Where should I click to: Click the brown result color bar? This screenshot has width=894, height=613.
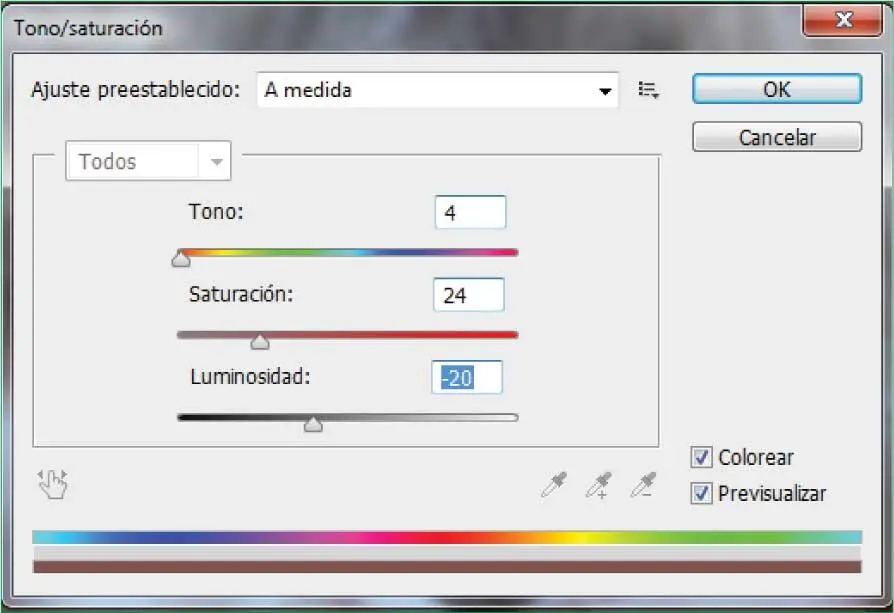446,567
